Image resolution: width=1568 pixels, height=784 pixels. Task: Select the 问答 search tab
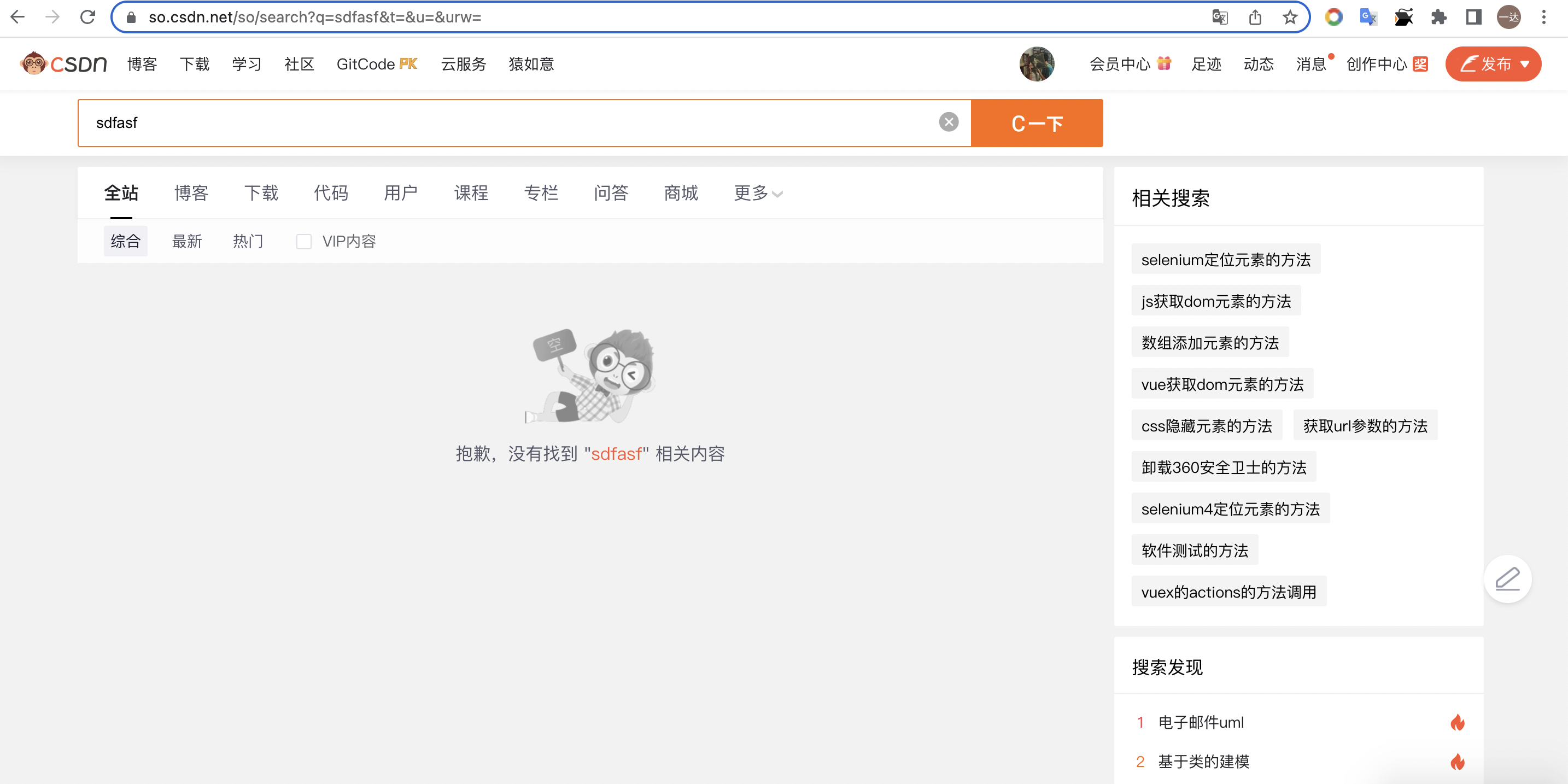click(x=611, y=193)
